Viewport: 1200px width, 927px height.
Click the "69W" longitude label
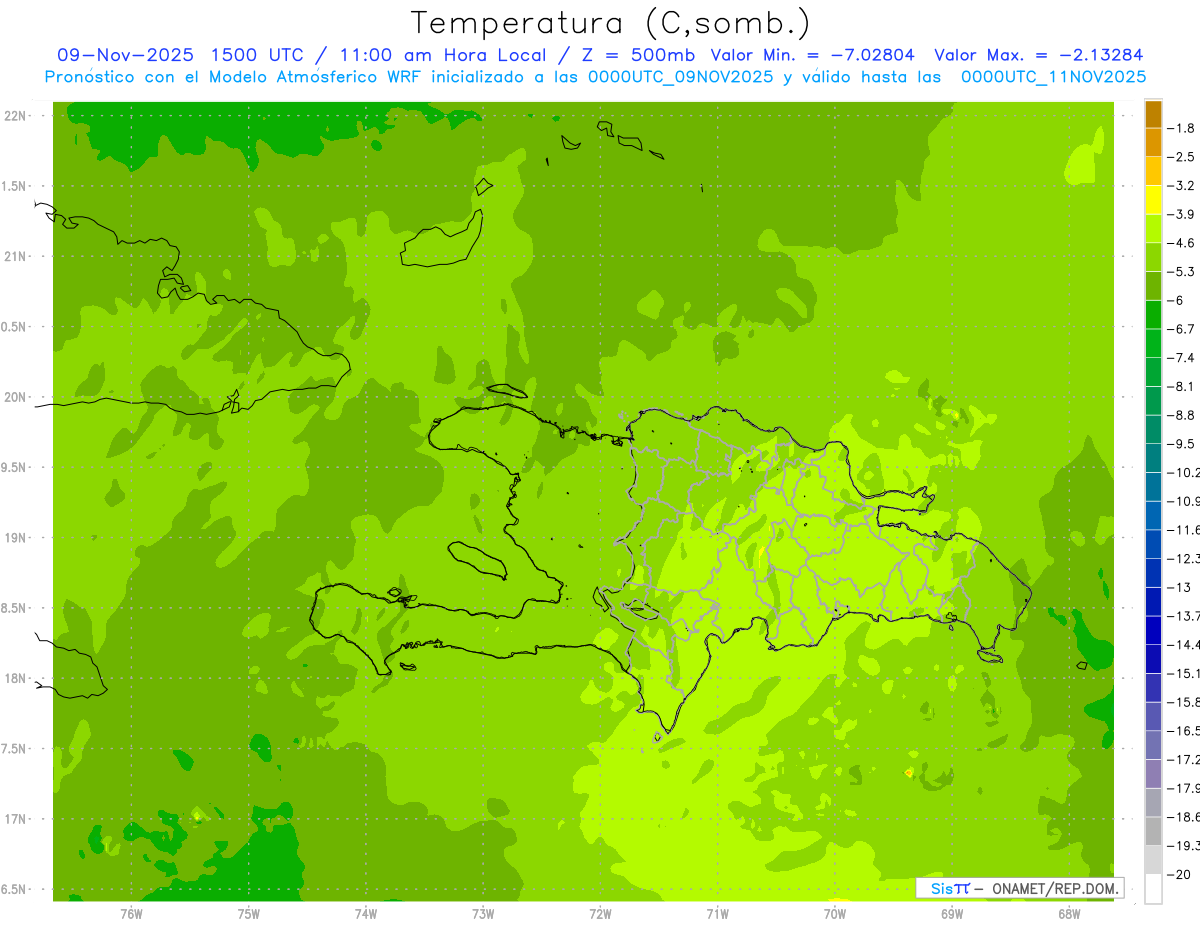(x=952, y=913)
